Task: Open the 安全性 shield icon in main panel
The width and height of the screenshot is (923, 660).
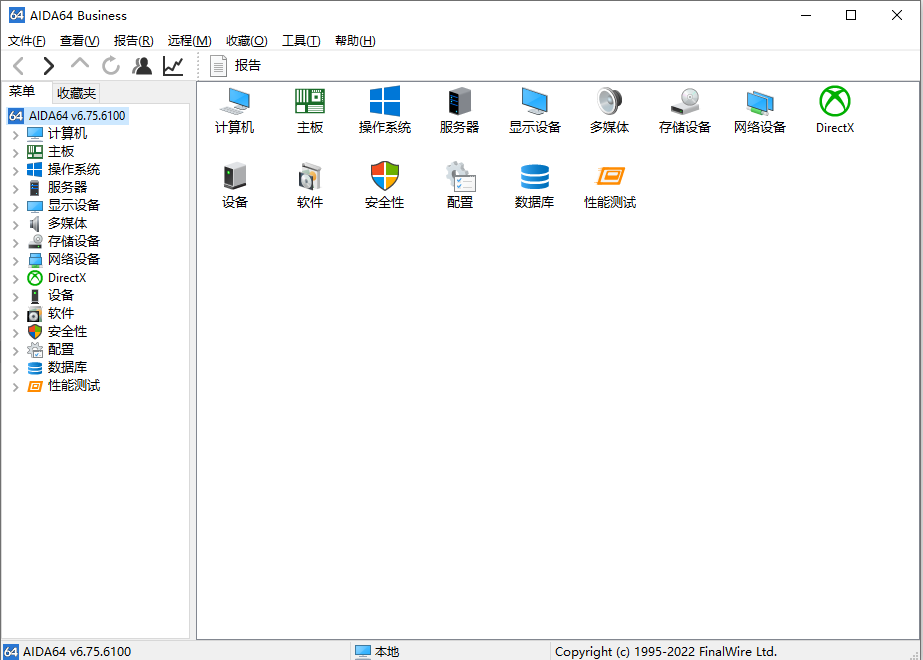Action: pos(385,177)
